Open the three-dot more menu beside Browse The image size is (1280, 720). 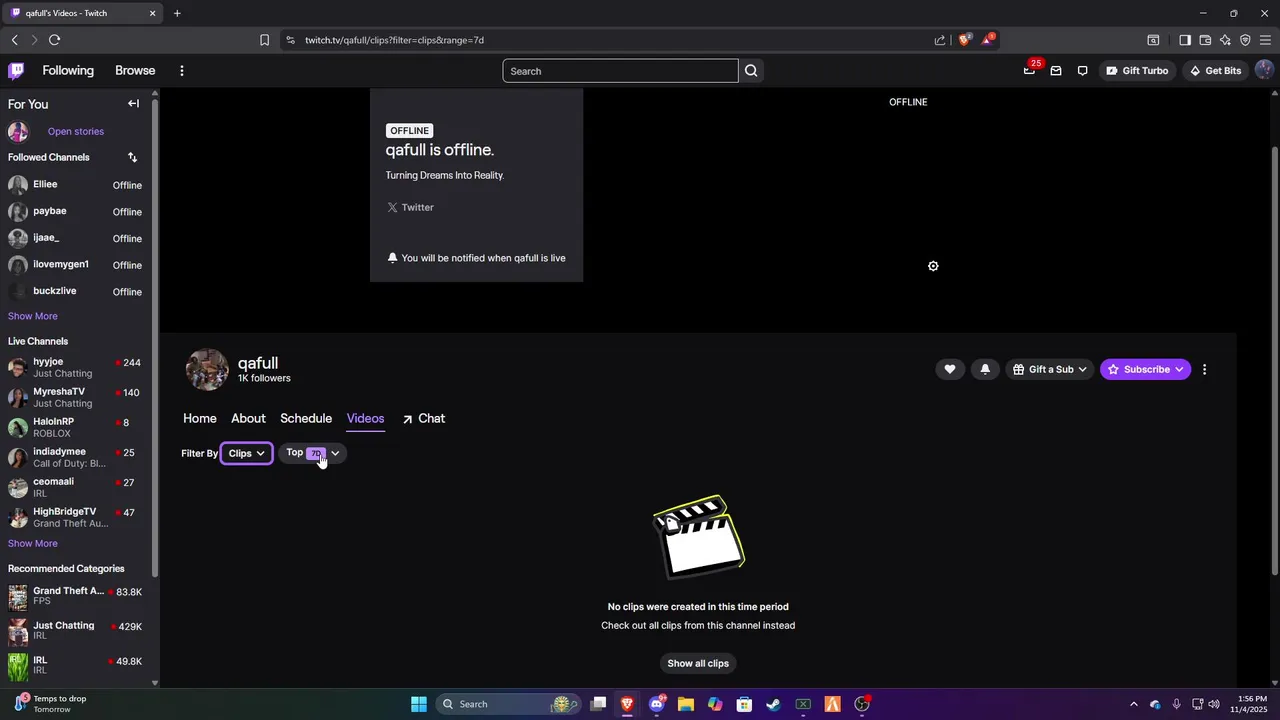[x=181, y=71]
